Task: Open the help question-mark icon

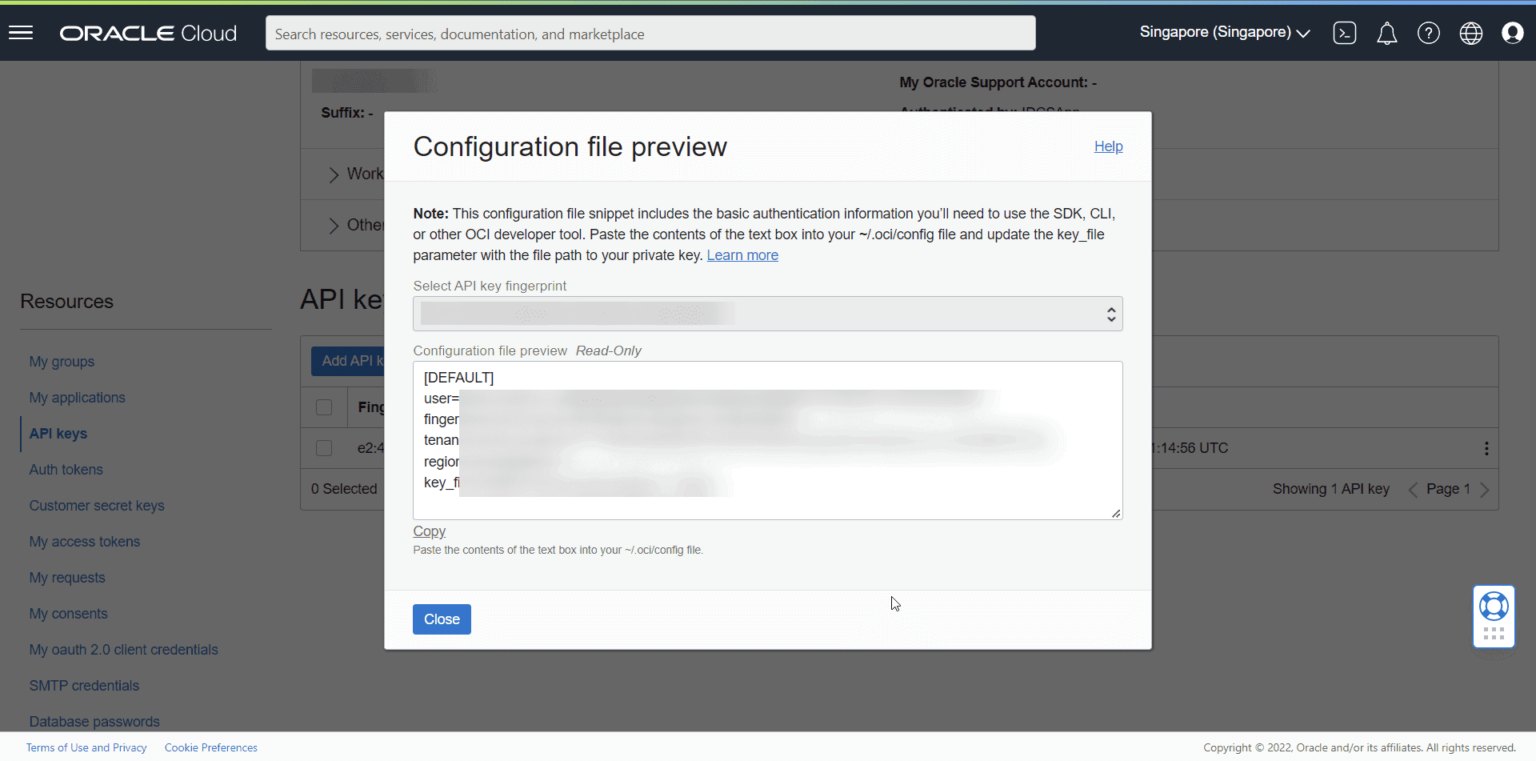Action: [x=1428, y=32]
